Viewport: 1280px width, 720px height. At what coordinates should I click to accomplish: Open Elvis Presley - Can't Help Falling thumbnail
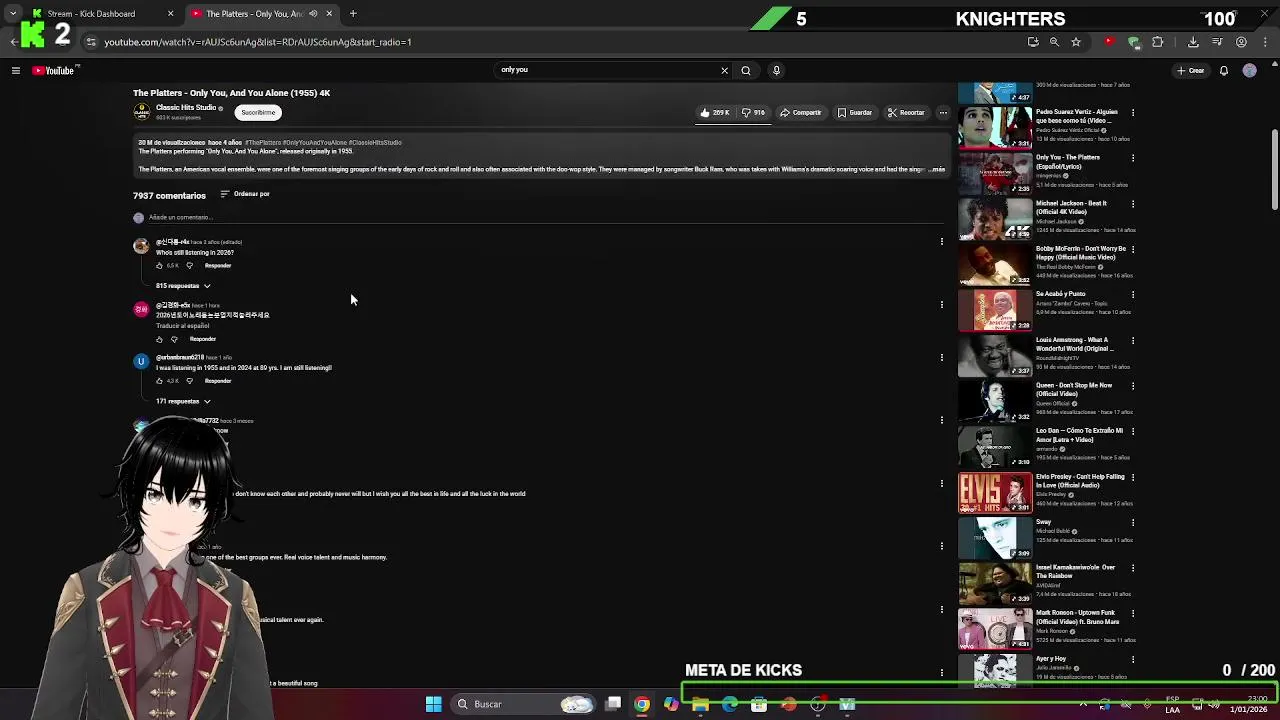tap(995, 493)
